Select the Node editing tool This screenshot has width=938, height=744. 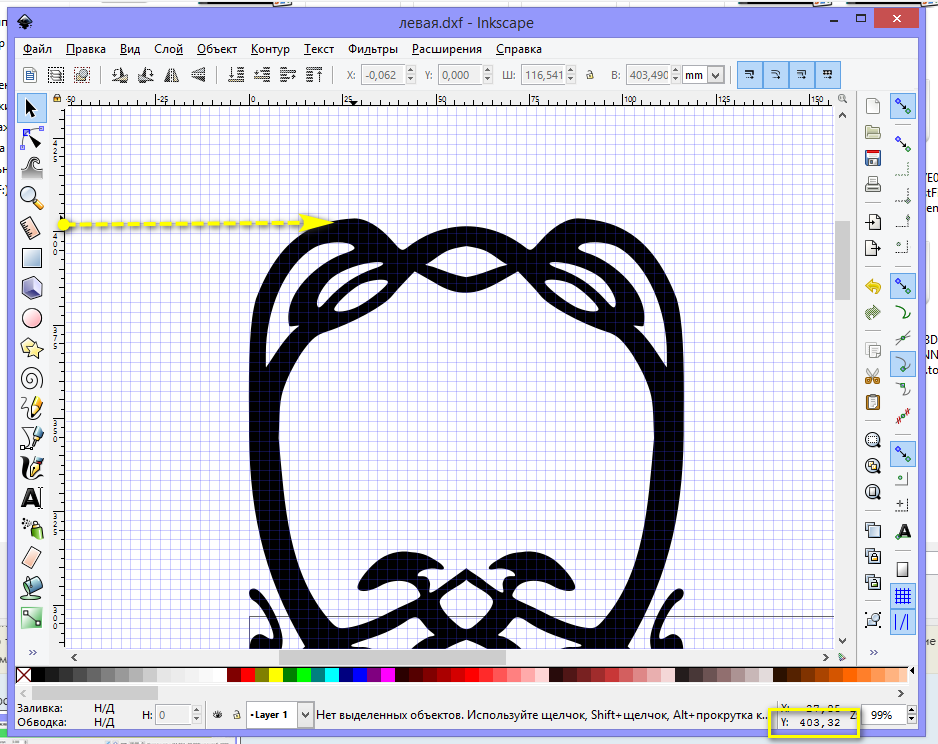click(31, 139)
